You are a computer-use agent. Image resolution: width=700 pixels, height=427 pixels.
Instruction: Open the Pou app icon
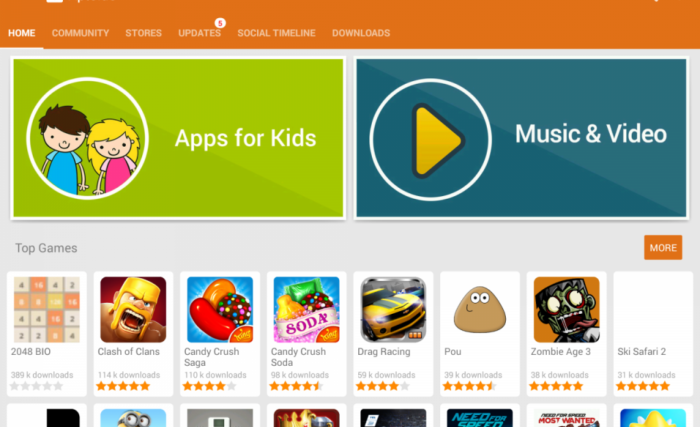[x=480, y=310]
